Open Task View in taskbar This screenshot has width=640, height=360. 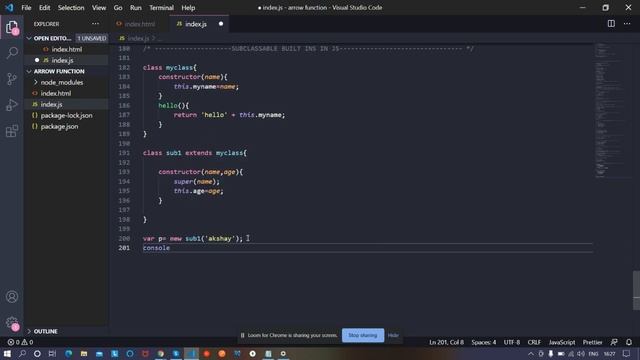pos(52,353)
